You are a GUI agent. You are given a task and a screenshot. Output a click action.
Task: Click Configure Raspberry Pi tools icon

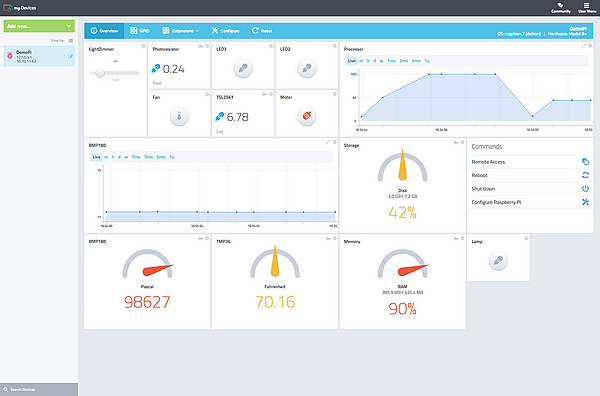pyautogui.click(x=585, y=202)
